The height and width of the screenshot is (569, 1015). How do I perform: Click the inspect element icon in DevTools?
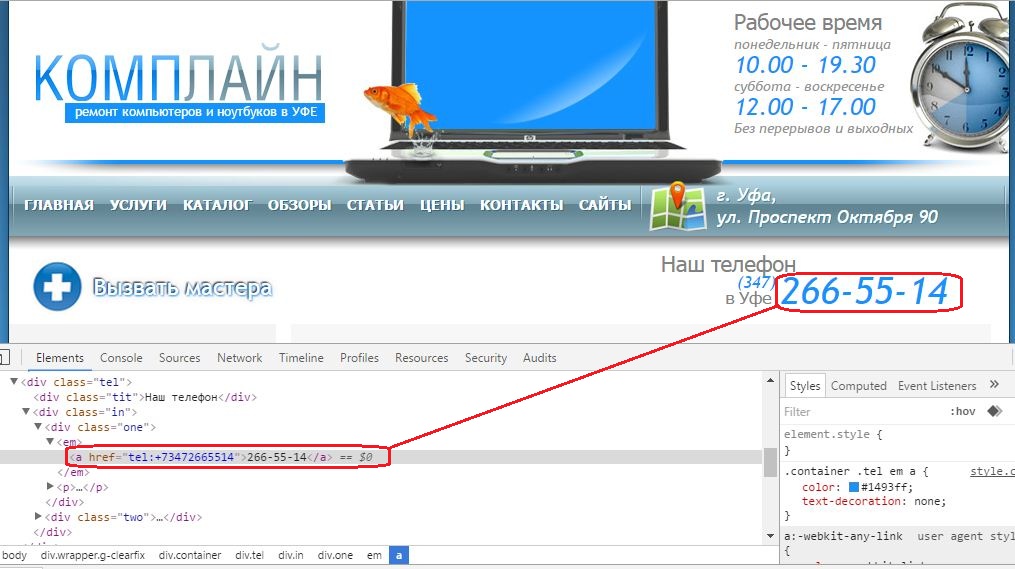pyautogui.click(x=4, y=357)
